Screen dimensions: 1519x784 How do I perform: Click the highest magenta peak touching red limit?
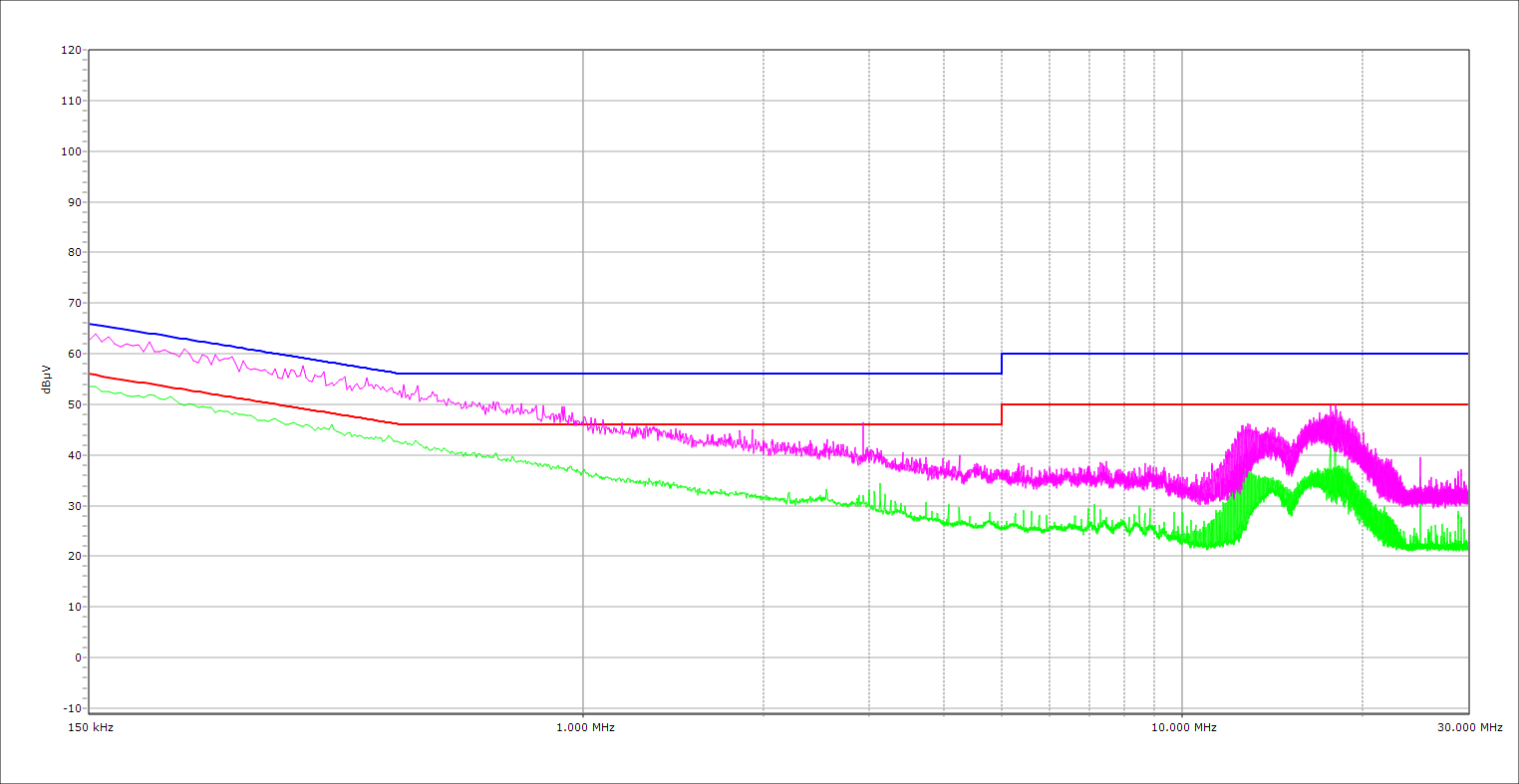point(1332,406)
